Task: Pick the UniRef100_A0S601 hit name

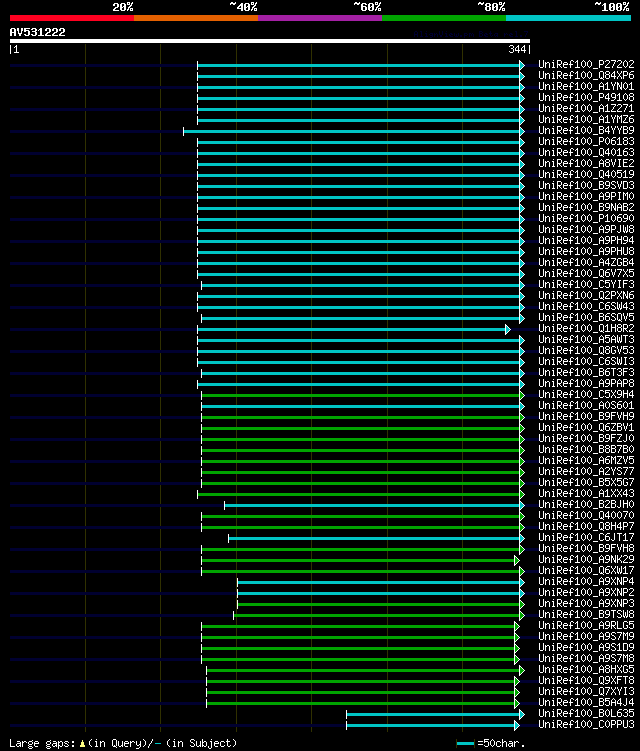Action: click(x=586, y=406)
